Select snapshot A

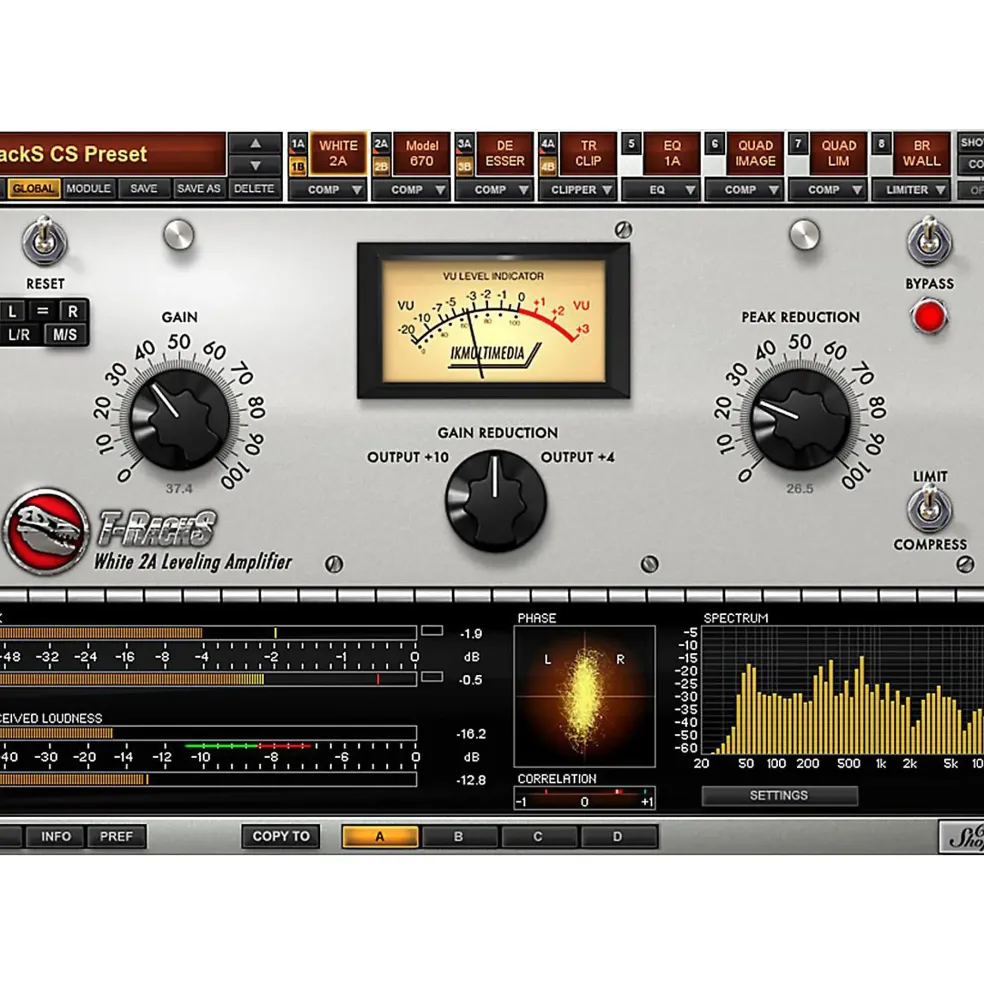coord(380,837)
